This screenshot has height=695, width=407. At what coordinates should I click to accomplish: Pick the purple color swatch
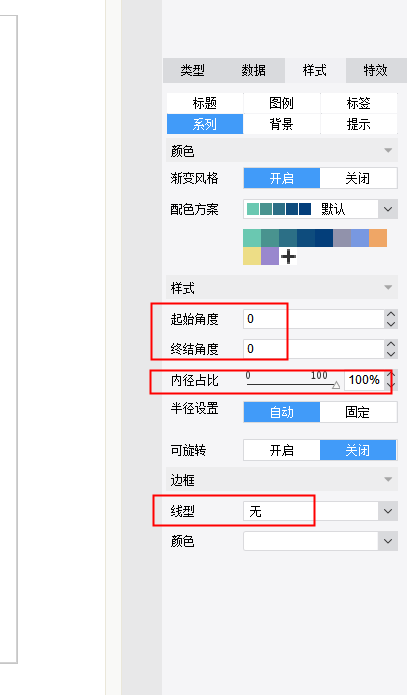click(270, 256)
